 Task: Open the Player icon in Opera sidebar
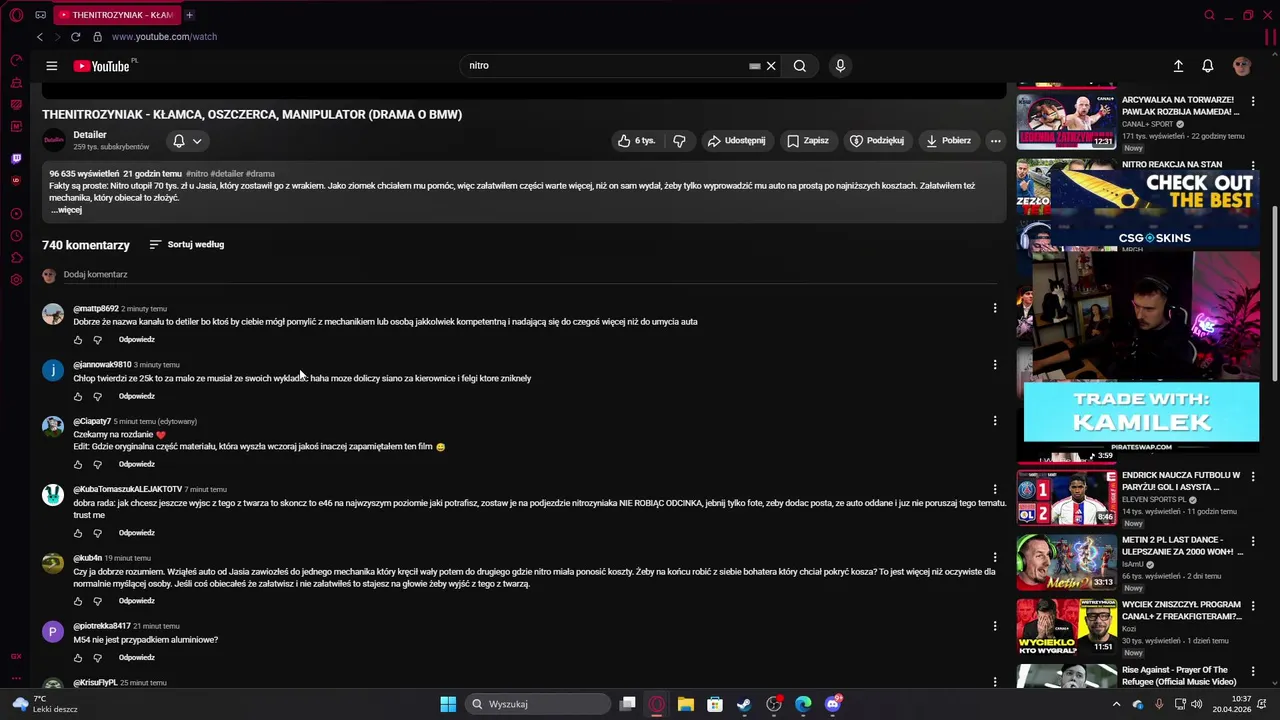pyautogui.click(x=16, y=213)
